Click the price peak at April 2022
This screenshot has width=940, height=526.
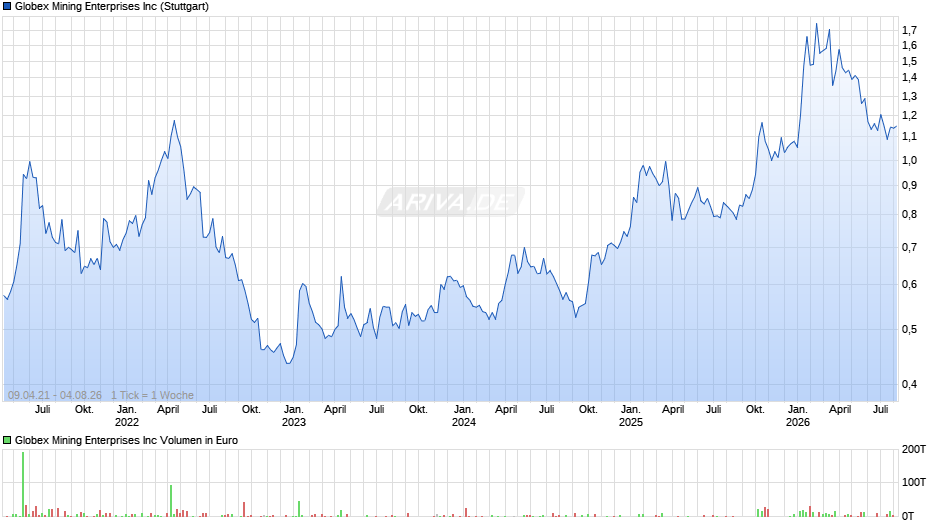(x=174, y=121)
